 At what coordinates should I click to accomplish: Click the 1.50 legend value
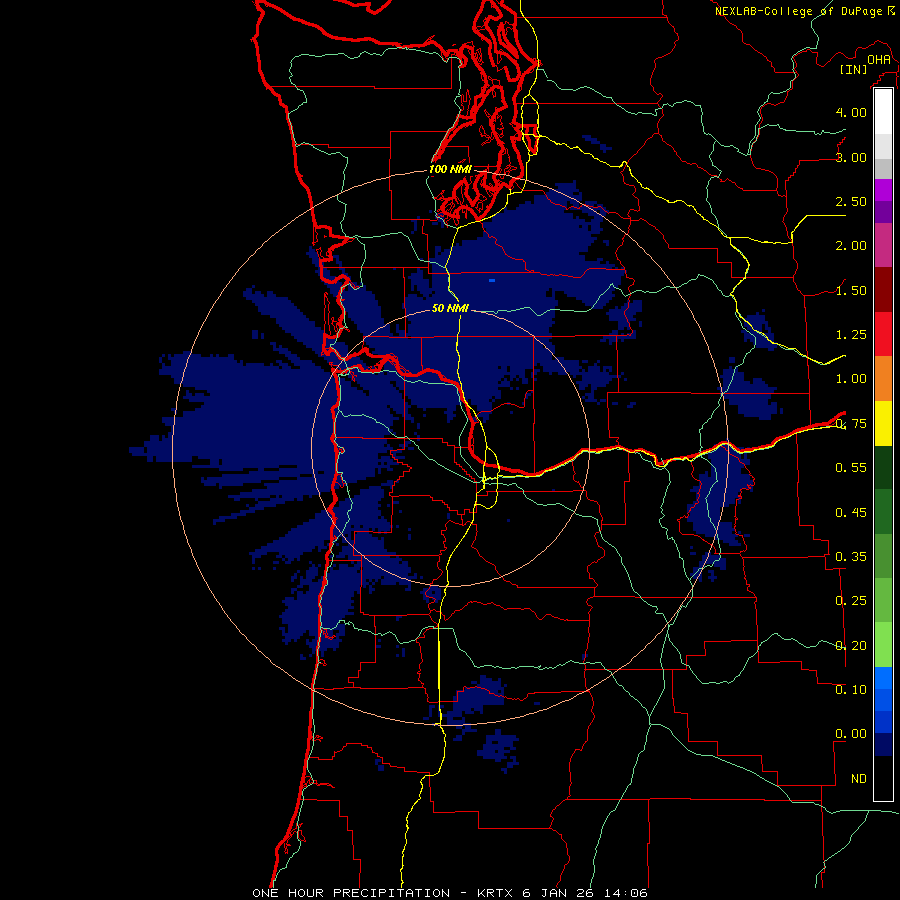pyautogui.click(x=851, y=290)
